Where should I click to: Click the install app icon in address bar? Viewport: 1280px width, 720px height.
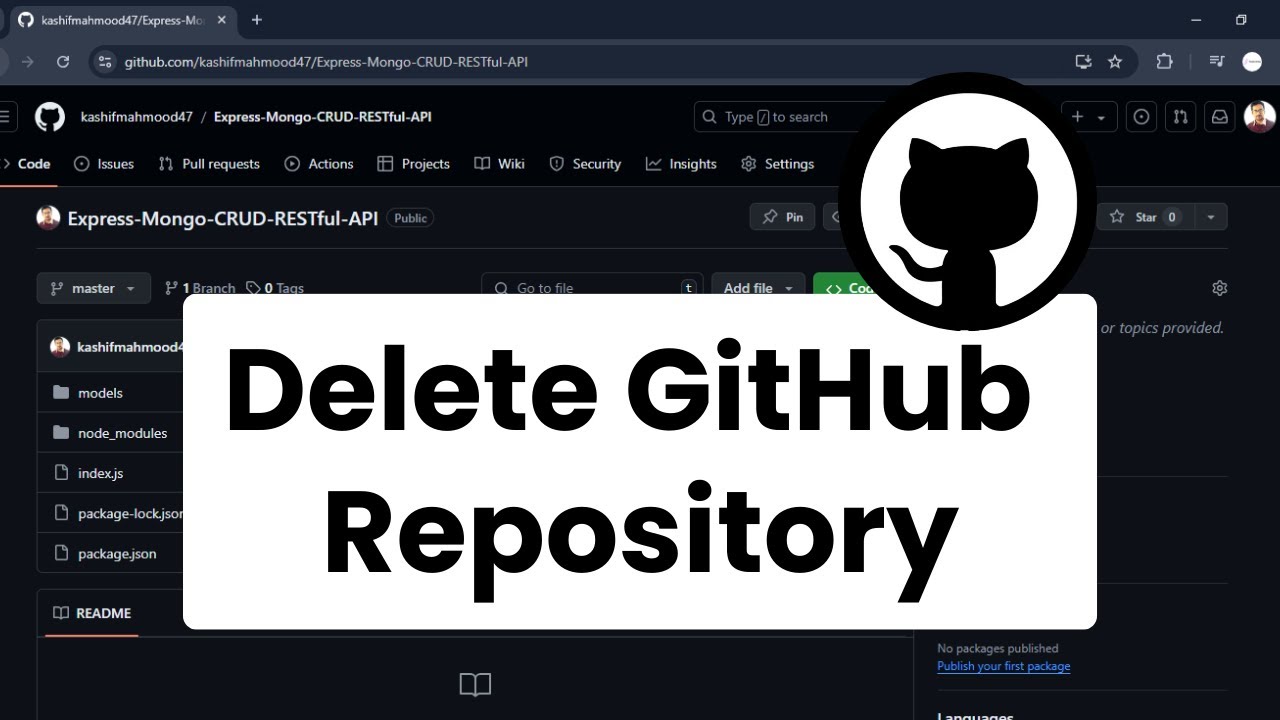[1083, 62]
